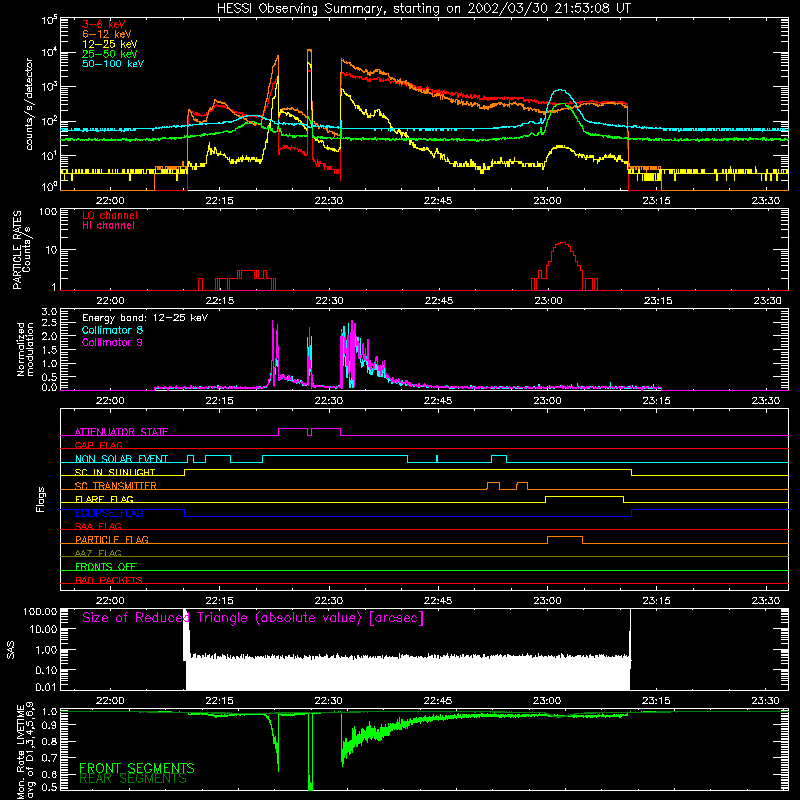Click the GAP FLAG label

pyautogui.click(x=99, y=445)
